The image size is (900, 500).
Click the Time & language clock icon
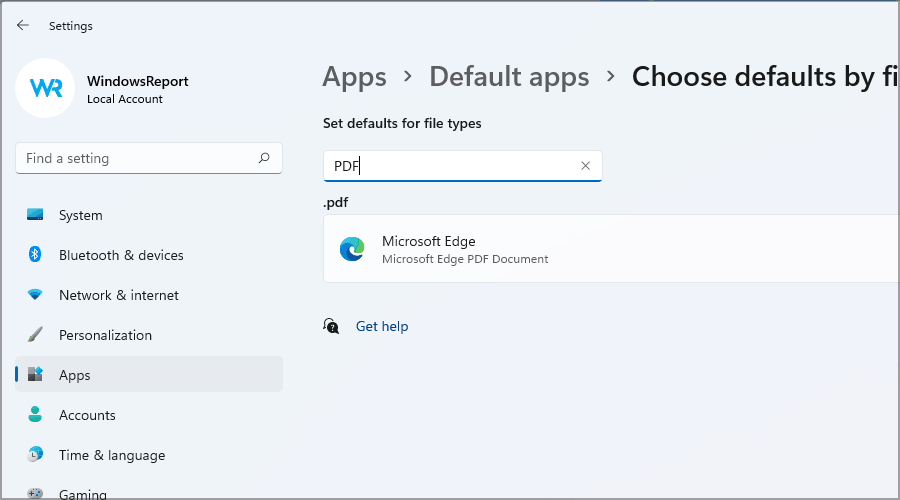pos(35,455)
